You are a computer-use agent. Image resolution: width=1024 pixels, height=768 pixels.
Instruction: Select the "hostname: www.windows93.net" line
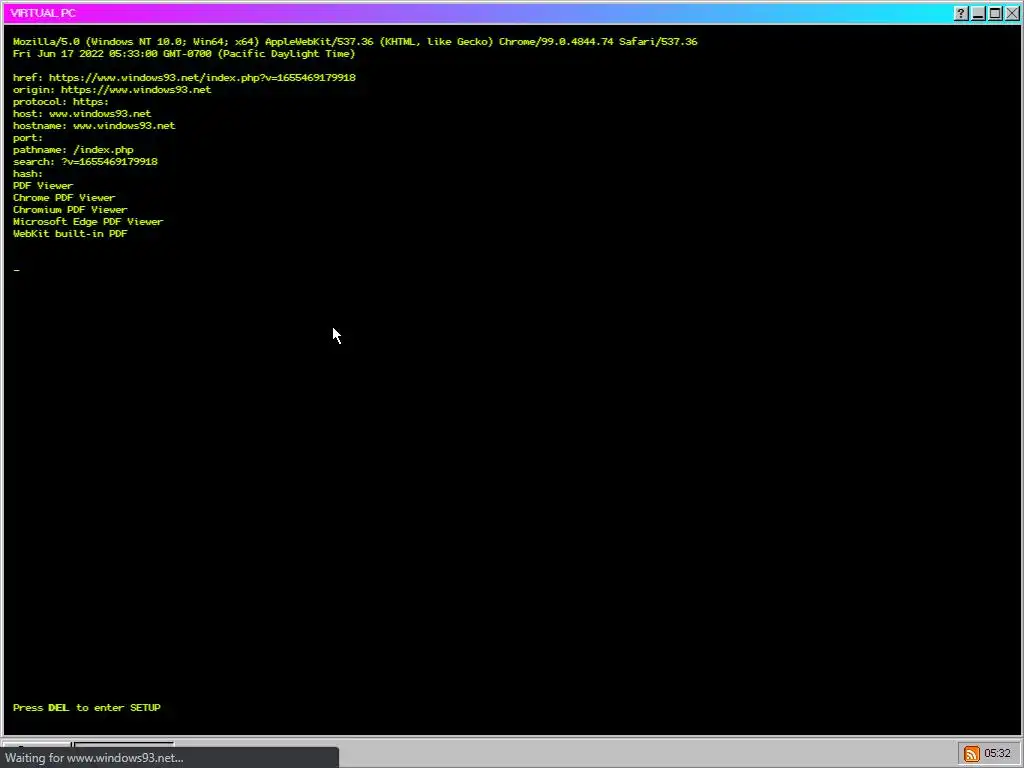(x=94, y=125)
